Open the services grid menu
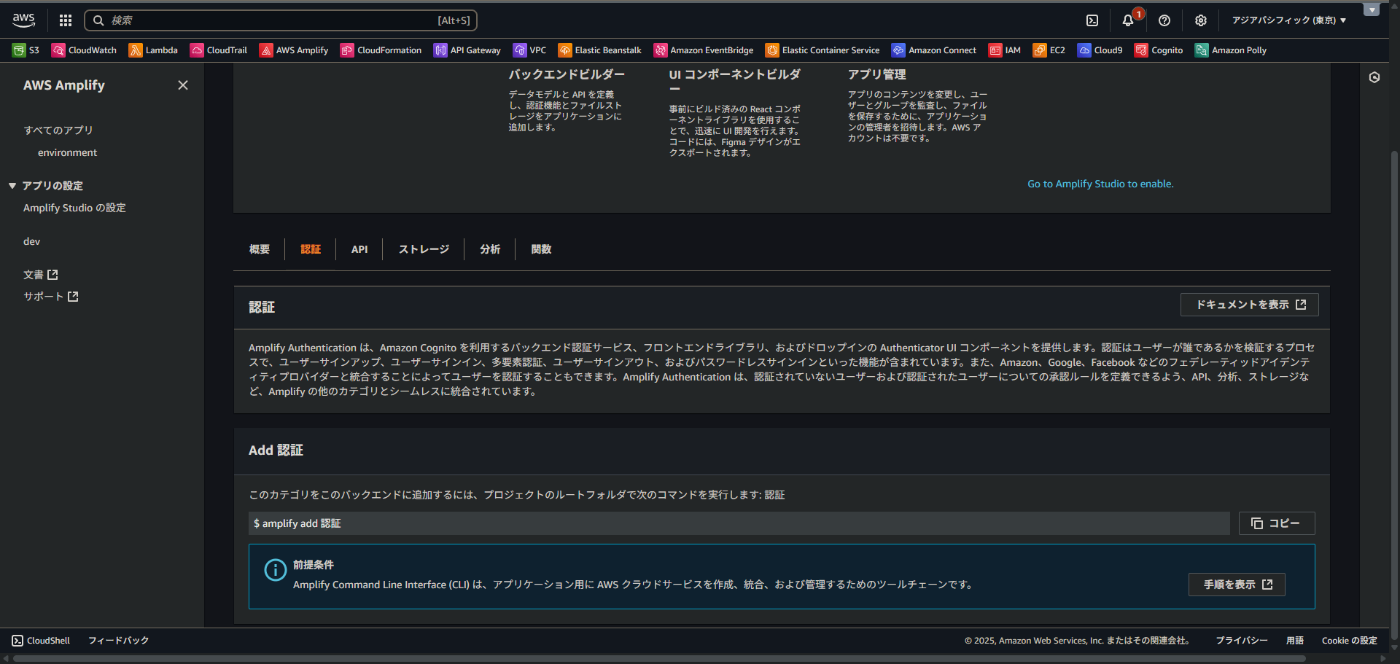Image resolution: width=1400 pixels, height=664 pixels. coord(66,20)
